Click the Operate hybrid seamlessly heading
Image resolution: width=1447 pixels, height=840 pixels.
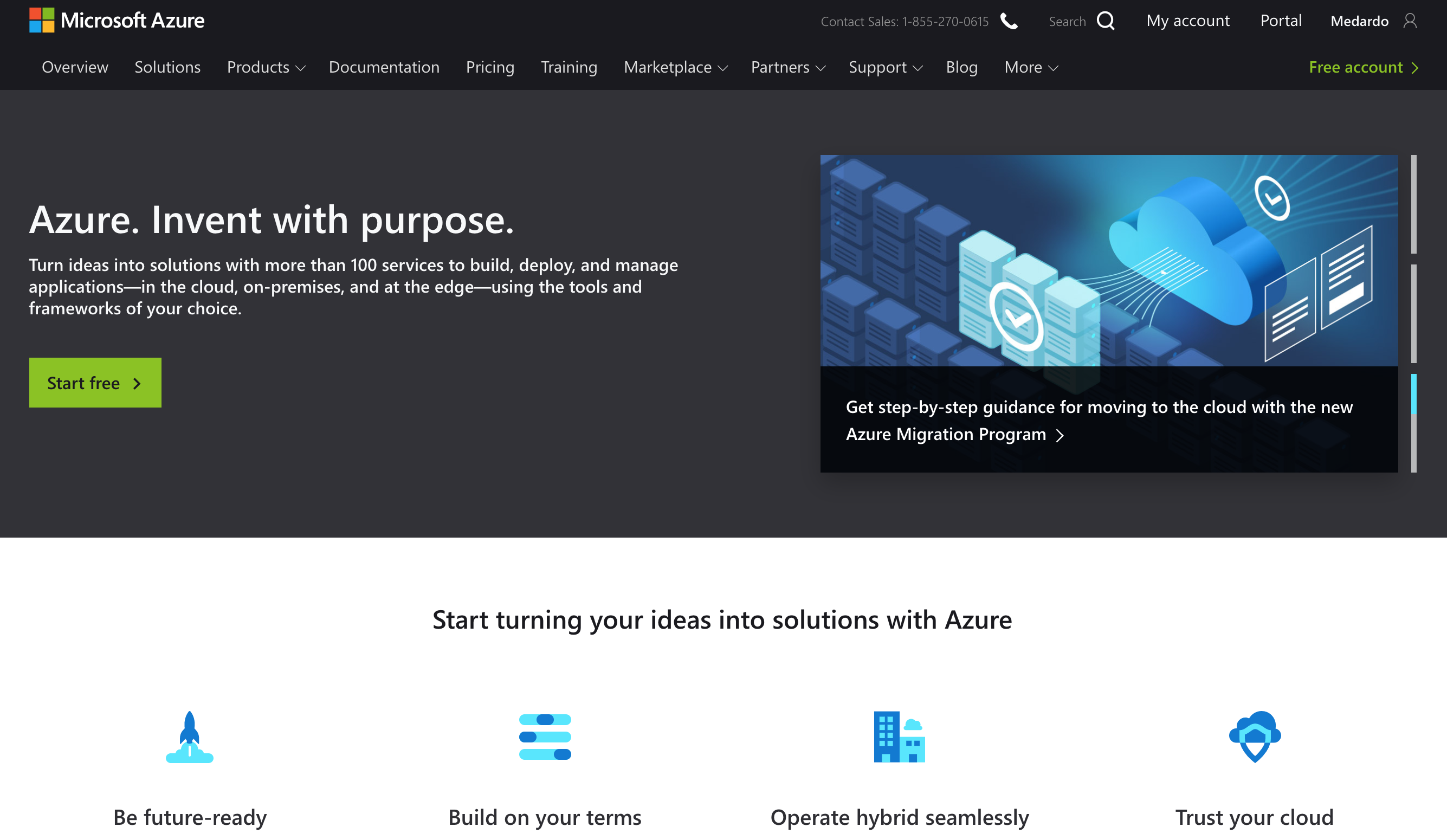tap(900, 817)
